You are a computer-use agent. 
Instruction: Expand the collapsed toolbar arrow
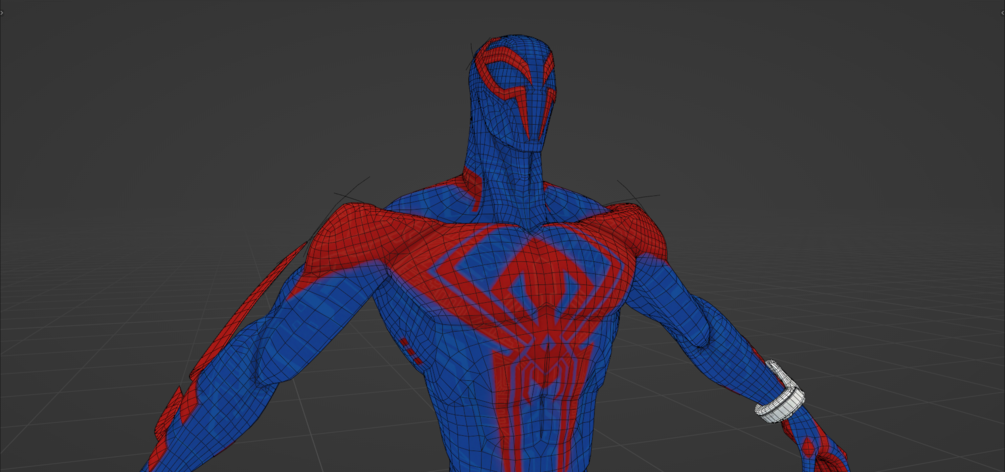pyautogui.click(x=2, y=12)
